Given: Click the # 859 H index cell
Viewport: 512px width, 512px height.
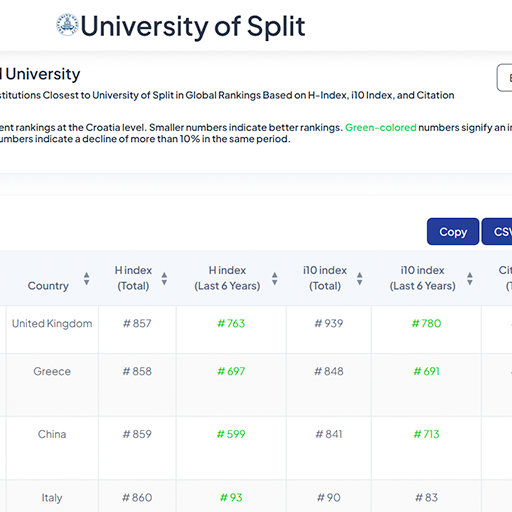Looking at the screenshot, I should tap(137, 448).
